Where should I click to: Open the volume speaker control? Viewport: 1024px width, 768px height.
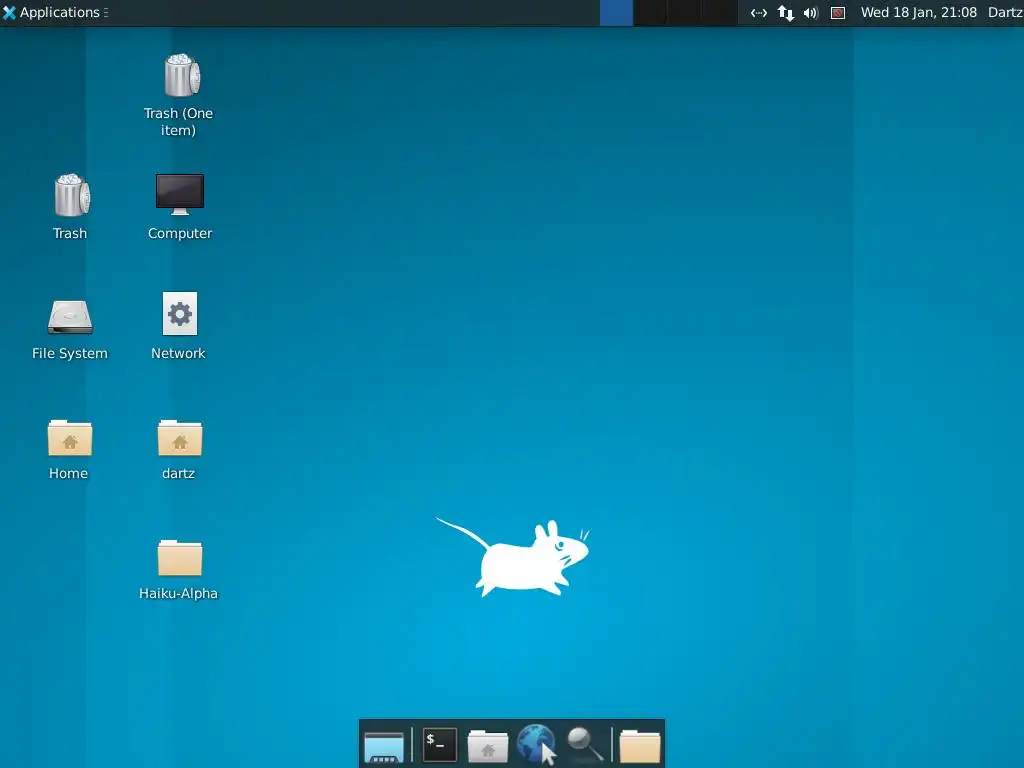(x=810, y=12)
